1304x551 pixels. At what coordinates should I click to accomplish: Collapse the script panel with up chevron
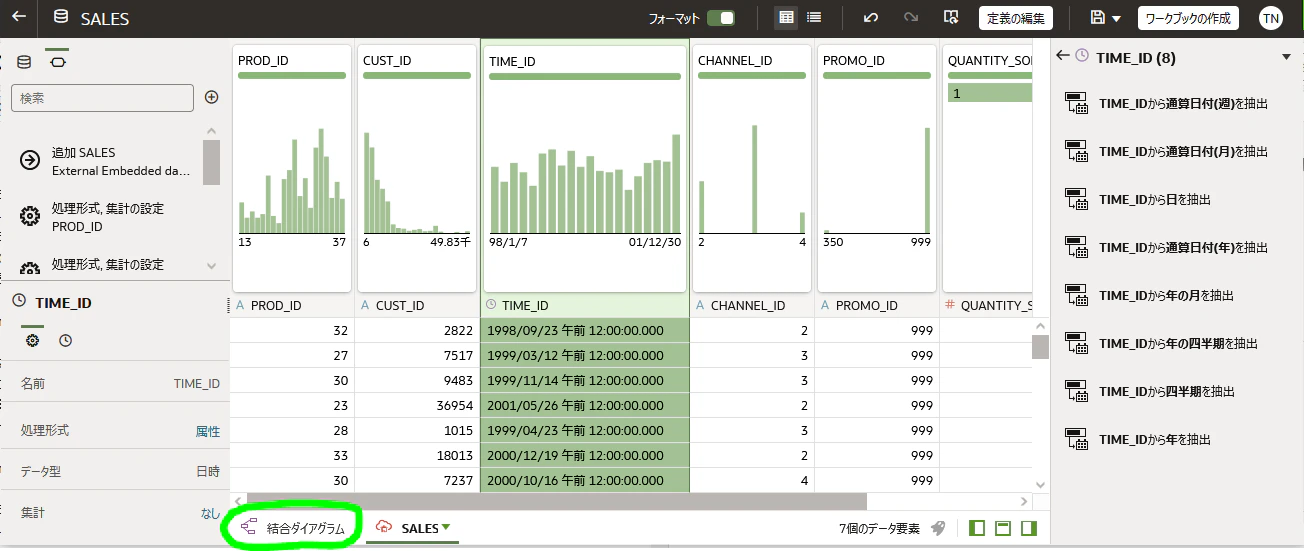coord(211,130)
